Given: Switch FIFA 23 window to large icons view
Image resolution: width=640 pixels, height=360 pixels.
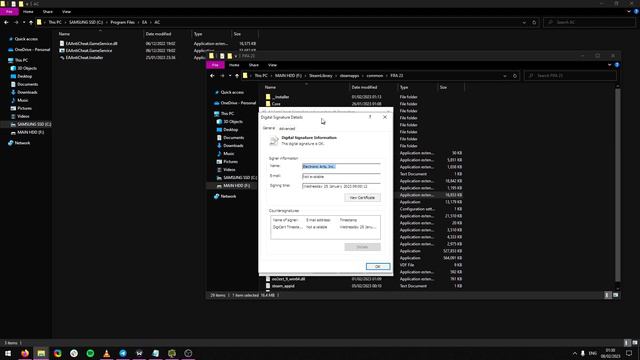Looking at the screenshot, I should 616,295.
